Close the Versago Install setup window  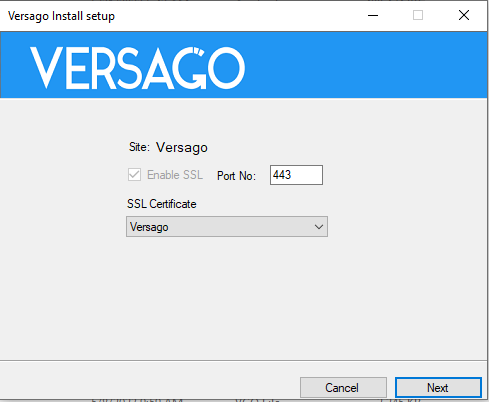(x=464, y=15)
